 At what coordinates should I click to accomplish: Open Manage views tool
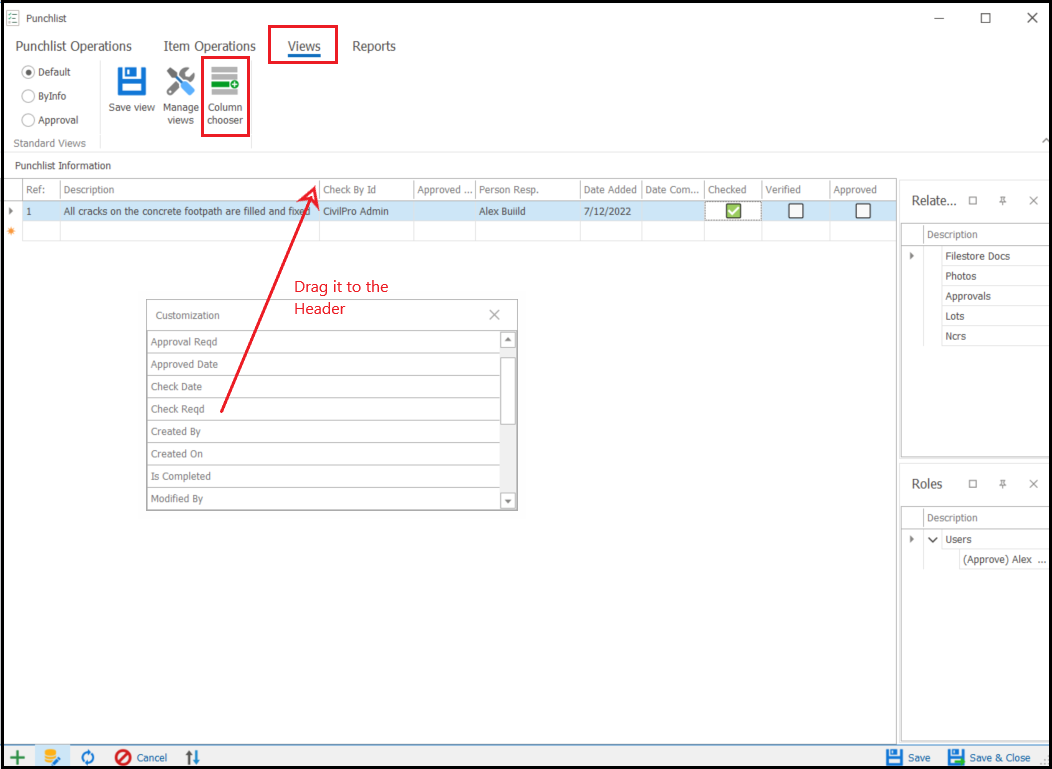pyautogui.click(x=181, y=82)
